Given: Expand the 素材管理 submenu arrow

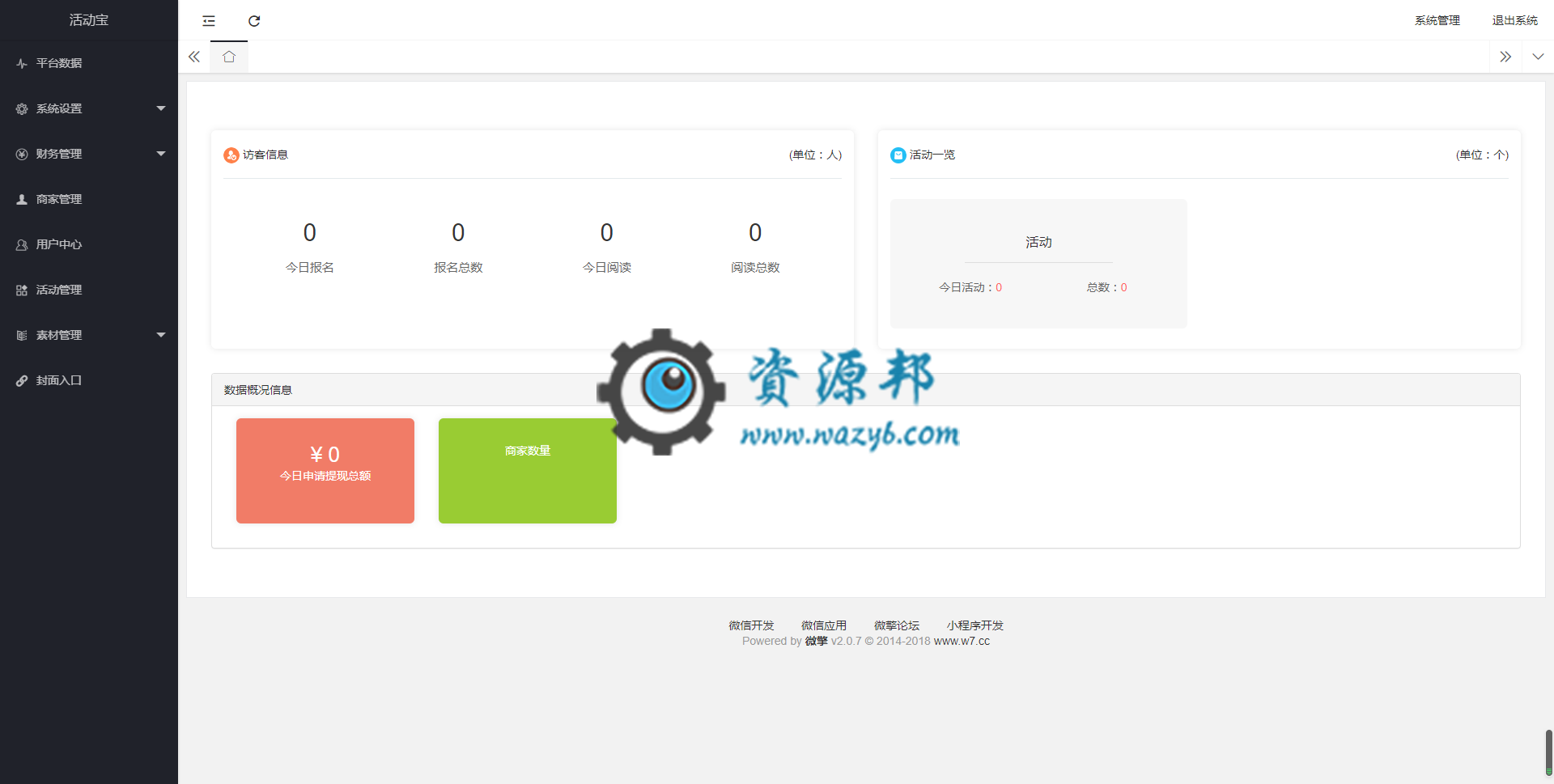Looking at the screenshot, I should coord(161,335).
